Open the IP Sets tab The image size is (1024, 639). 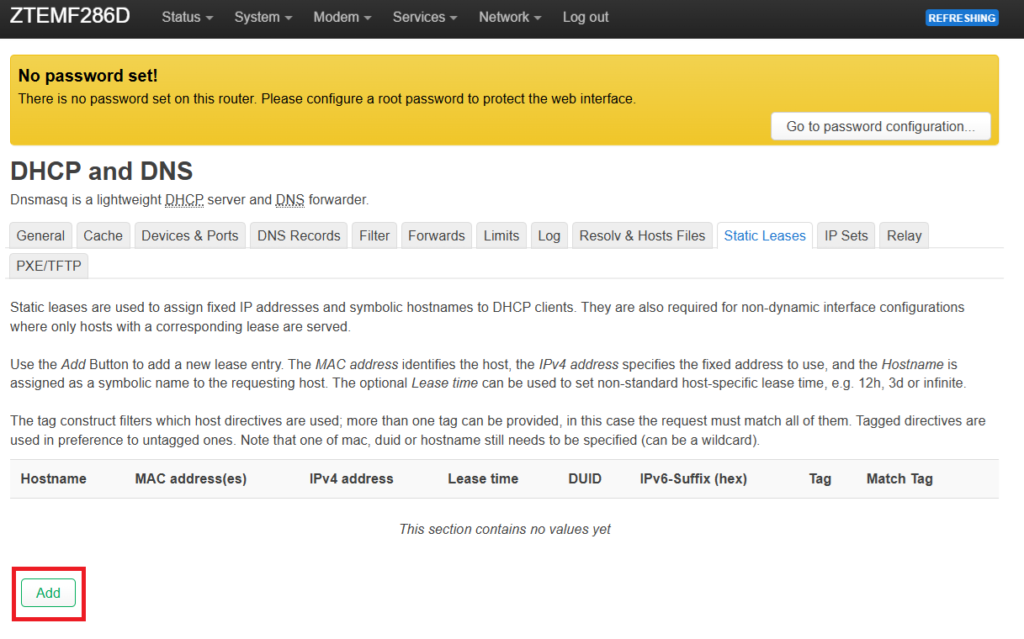click(846, 236)
